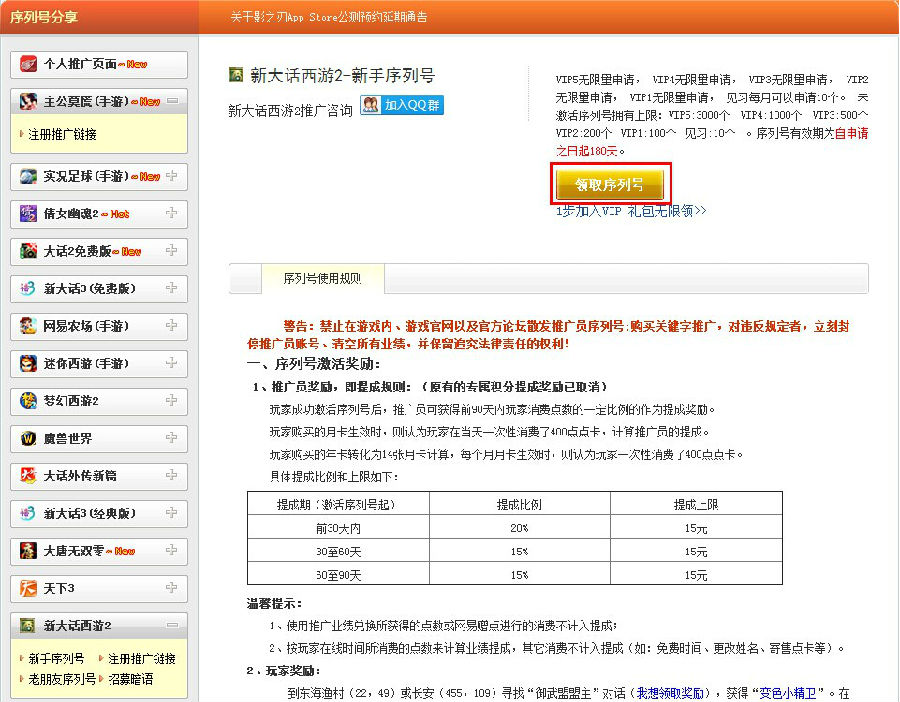Click the 天下3 orange icon
Screen dimensions: 900x702
(x=28, y=588)
